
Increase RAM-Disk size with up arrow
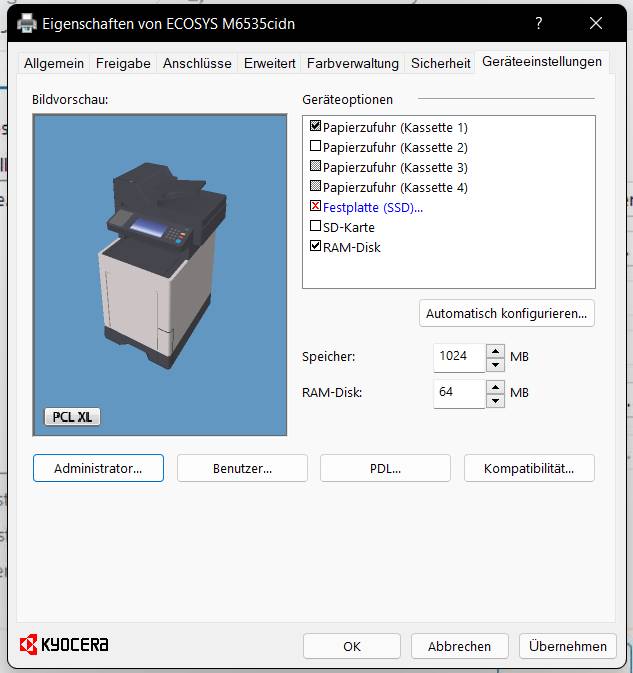coord(496,388)
